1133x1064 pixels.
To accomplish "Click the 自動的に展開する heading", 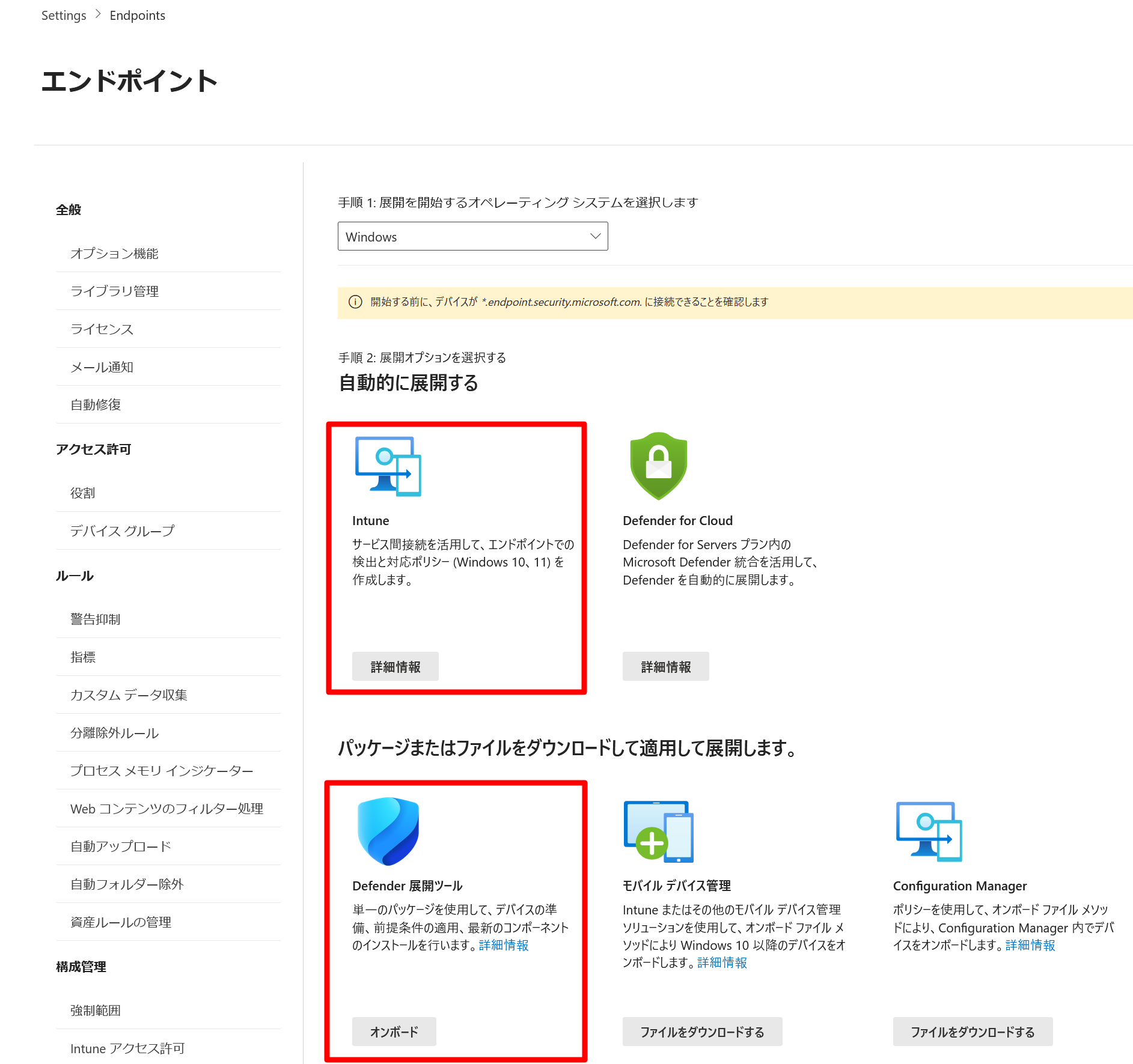I will tap(409, 383).
